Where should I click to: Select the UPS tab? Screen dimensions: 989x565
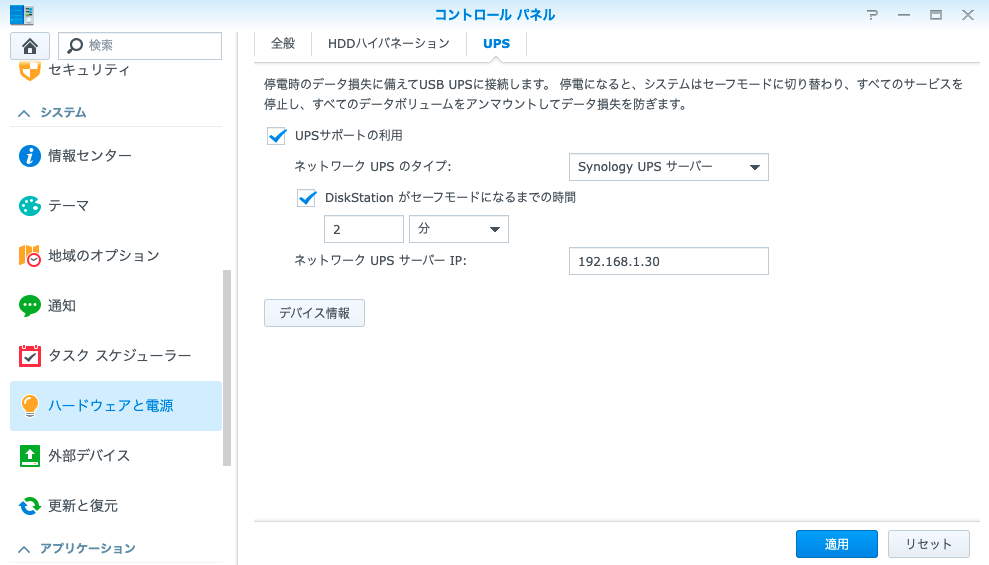click(x=496, y=44)
